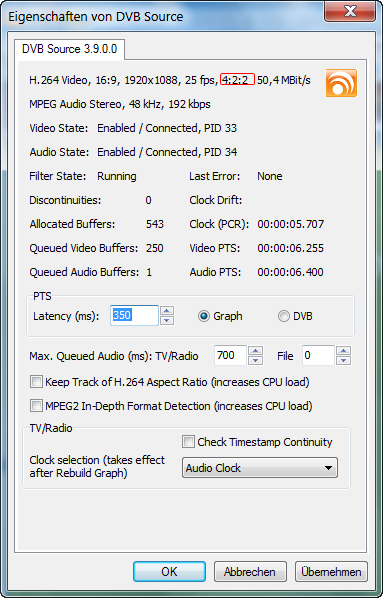This screenshot has width=383, height=598.
Task: Click Video State Enabled / Connected, PID 33
Action: pyautogui.click(x=133, y=128)
